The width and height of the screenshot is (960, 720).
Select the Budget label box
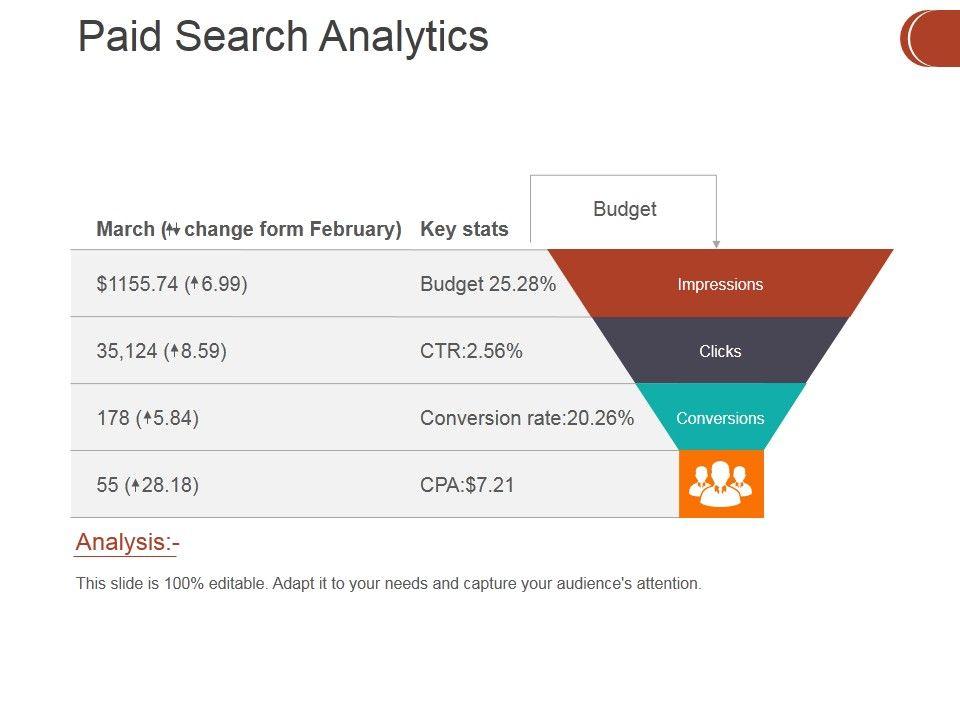(x=624, y=209)
